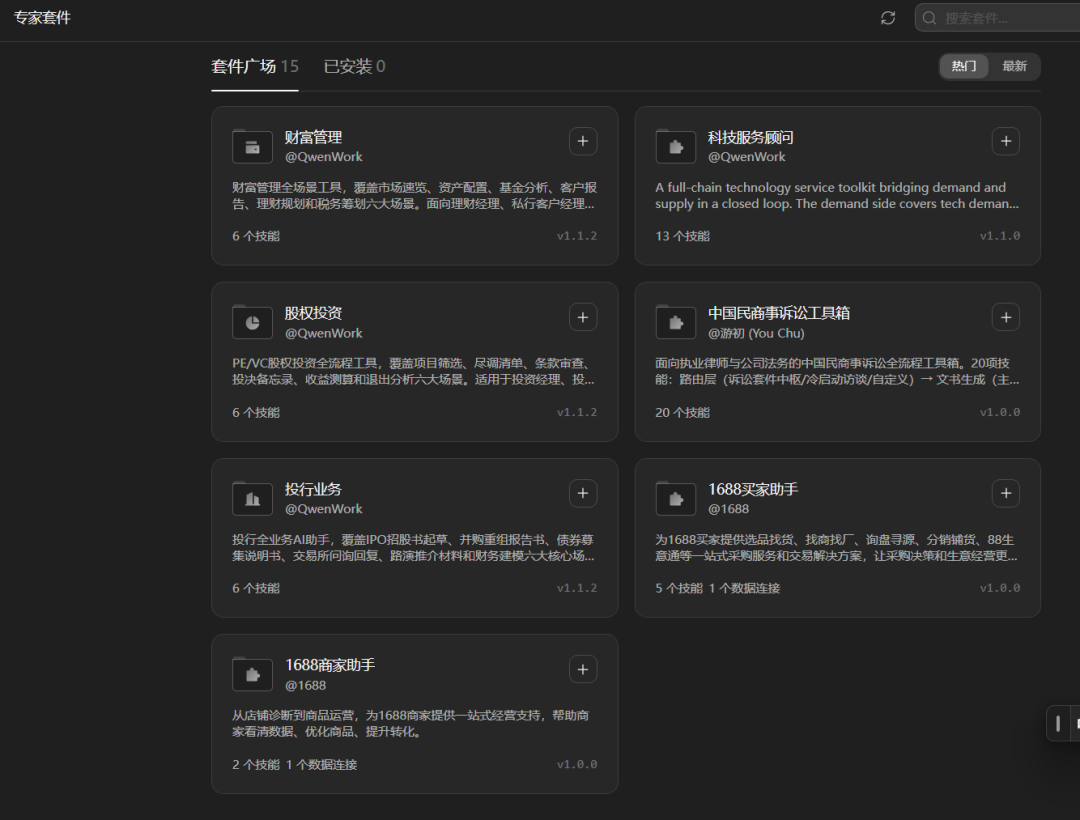Image resolution: width=1080 pixels, height=820 pixels.
Task: Open the 投行业务 package title
Action: (313, 489)
